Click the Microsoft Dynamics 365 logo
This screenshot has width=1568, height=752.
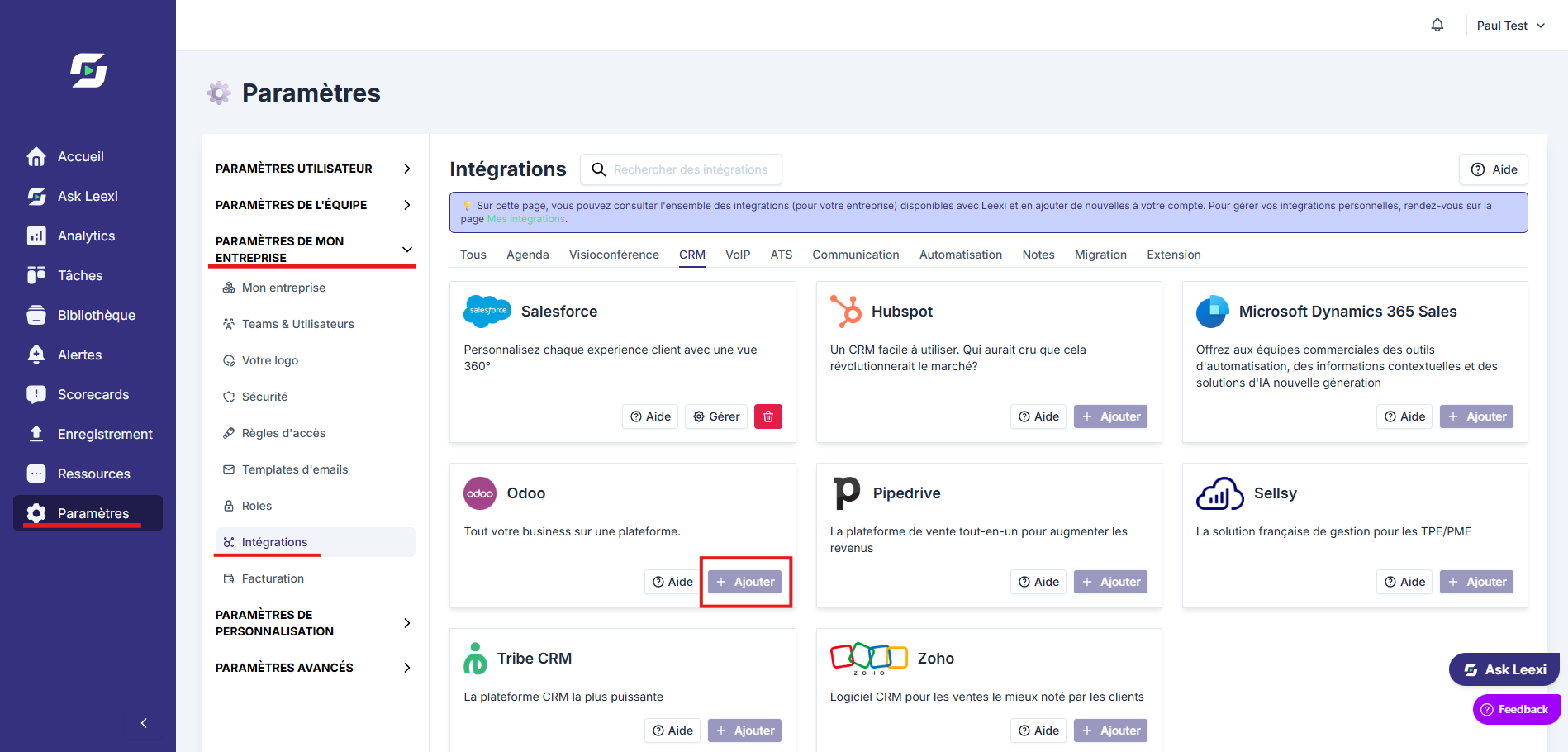pyautogui.click(x=1213, y=312)
